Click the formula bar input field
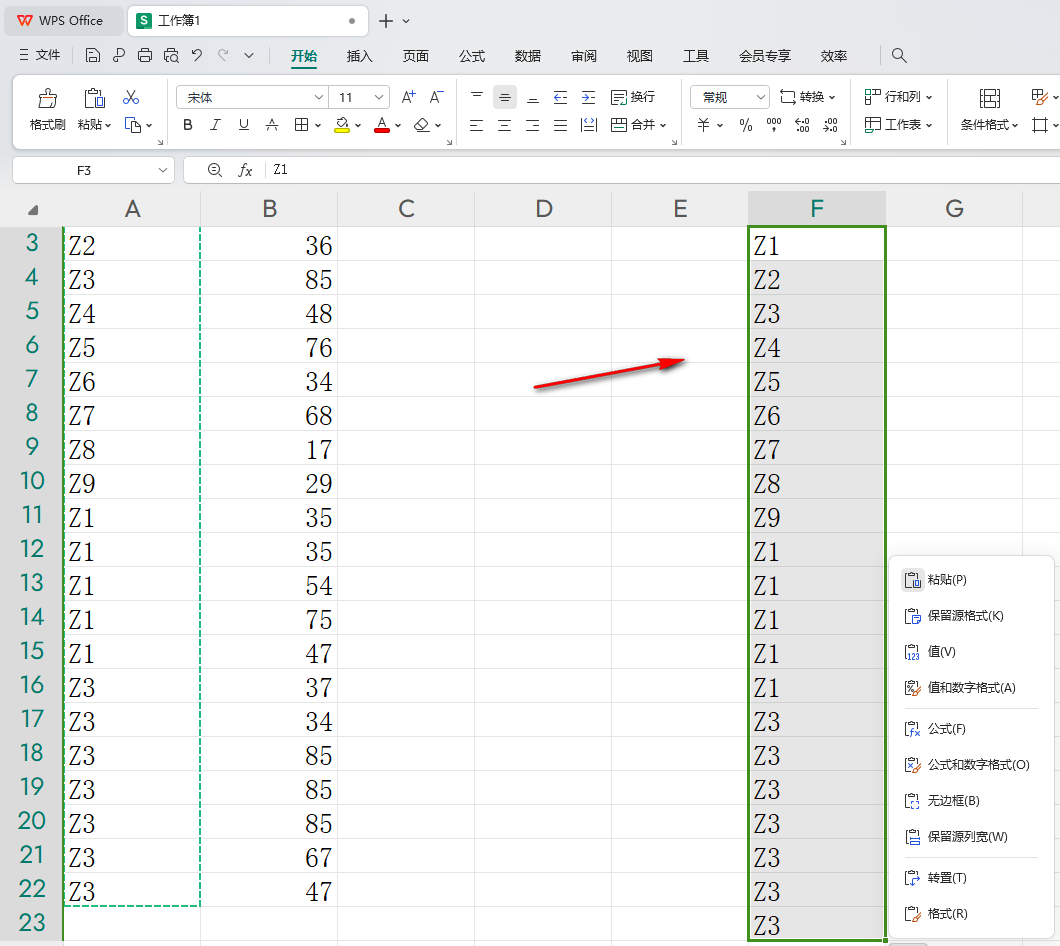 click(662, 170)
